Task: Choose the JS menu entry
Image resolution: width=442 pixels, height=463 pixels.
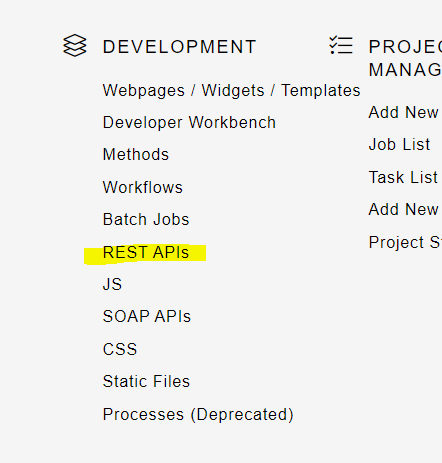Action: [x=112, y=285]
